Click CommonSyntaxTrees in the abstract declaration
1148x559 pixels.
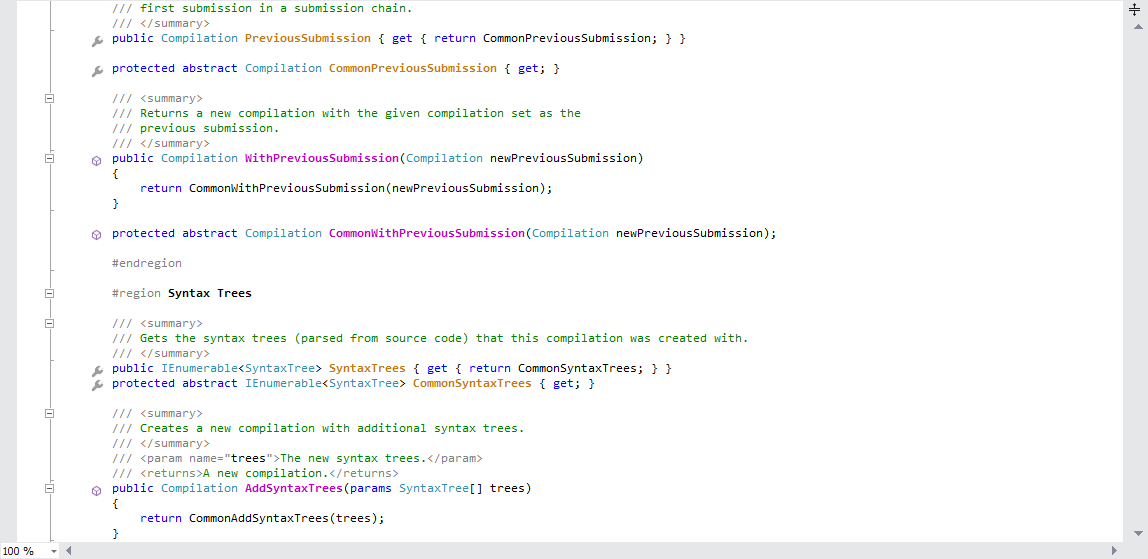coord(472,383)
